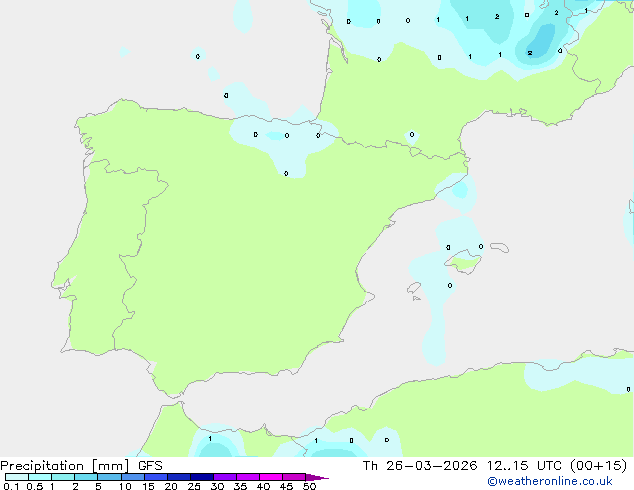Click legend swatch between 45 and 50
Image resolution: width=634 pixels, height=490 pixels.
click(294, 477)
